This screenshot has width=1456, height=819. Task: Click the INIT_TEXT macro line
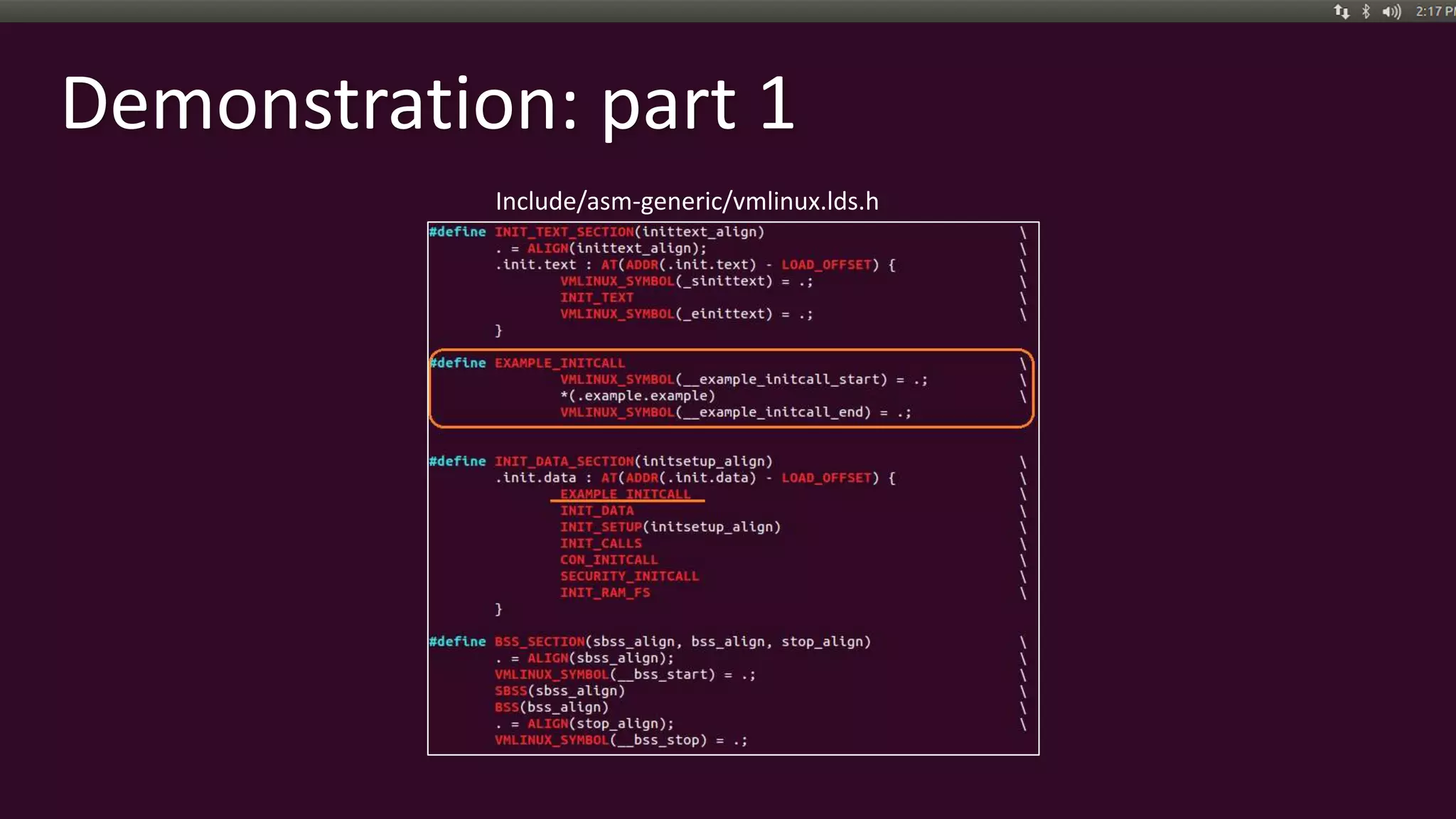596,297
